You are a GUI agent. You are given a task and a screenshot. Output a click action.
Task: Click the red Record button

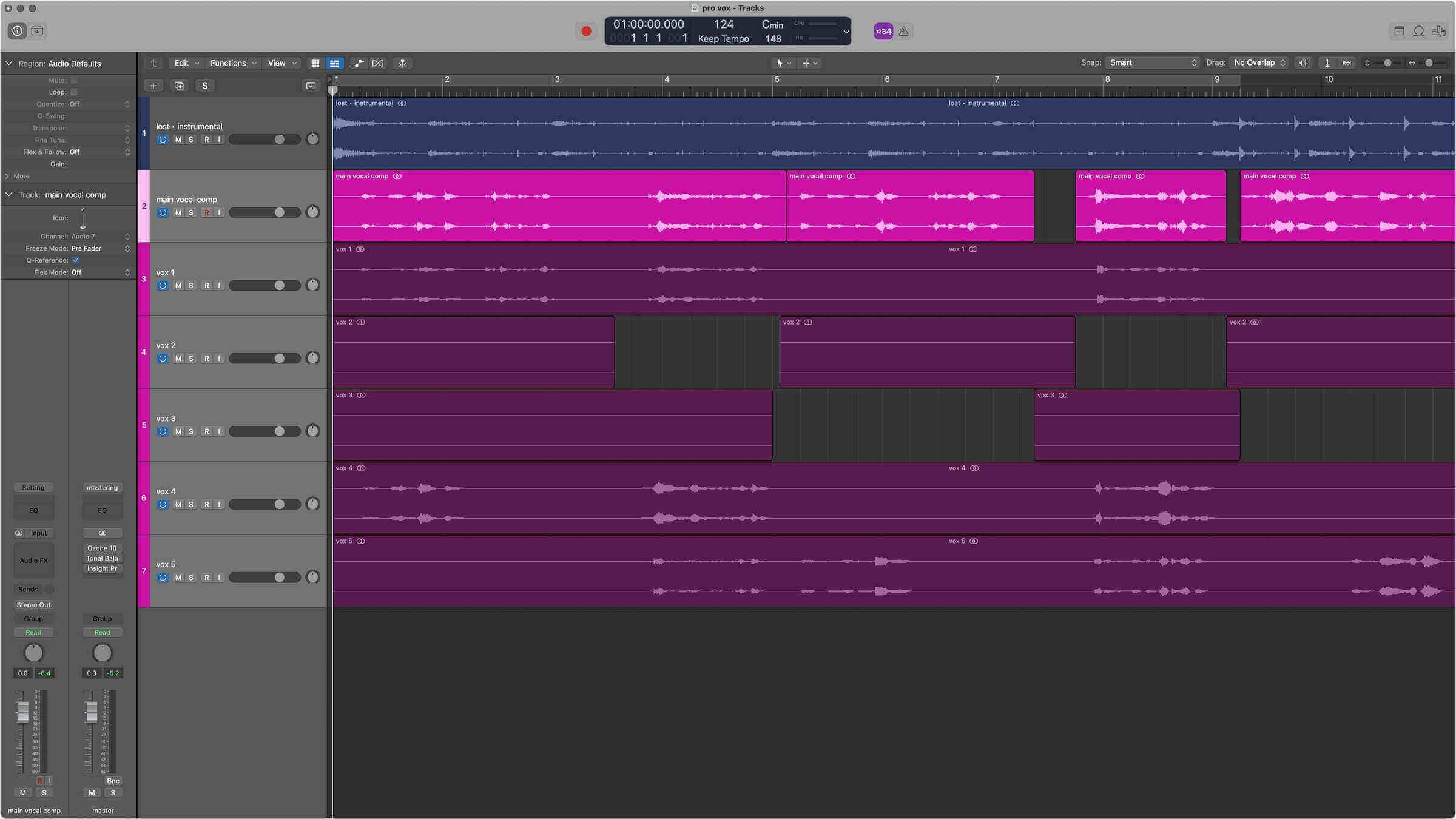coord(586,31)
